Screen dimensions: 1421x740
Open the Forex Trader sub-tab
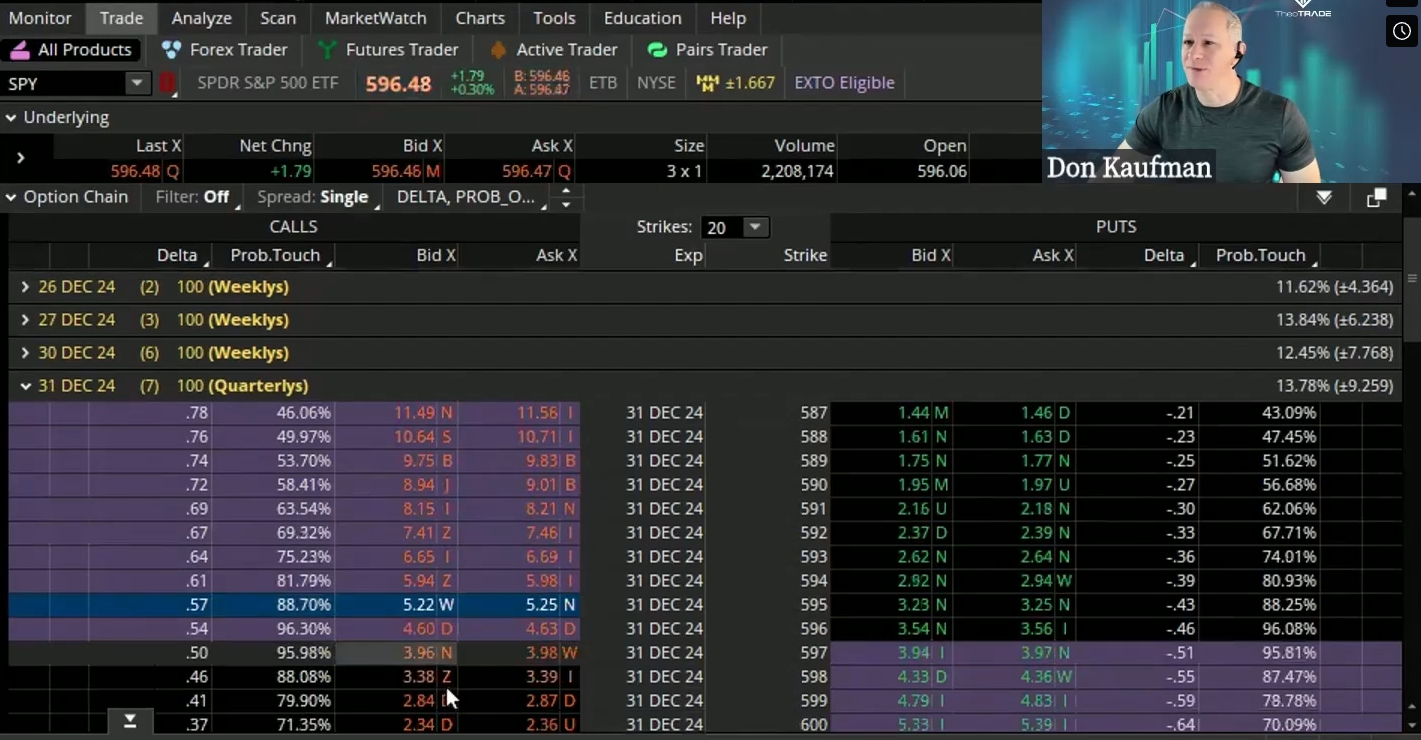[224, 49]
